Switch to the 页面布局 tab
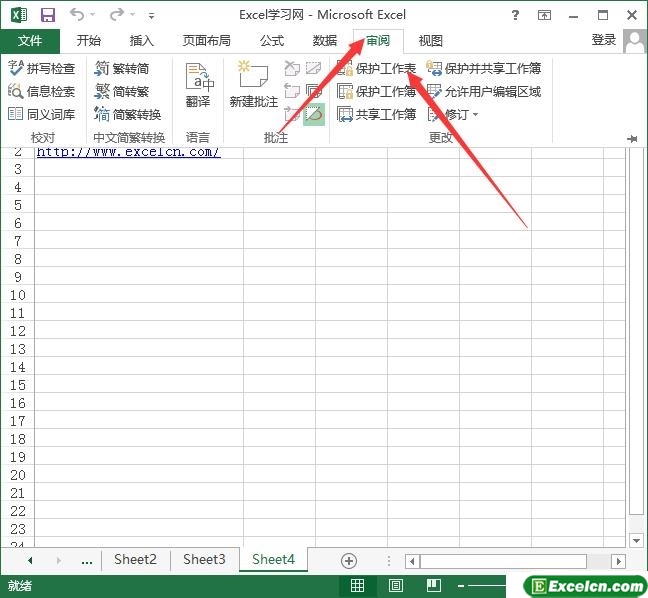The image size is (648, 598). (x=206, y=41)
